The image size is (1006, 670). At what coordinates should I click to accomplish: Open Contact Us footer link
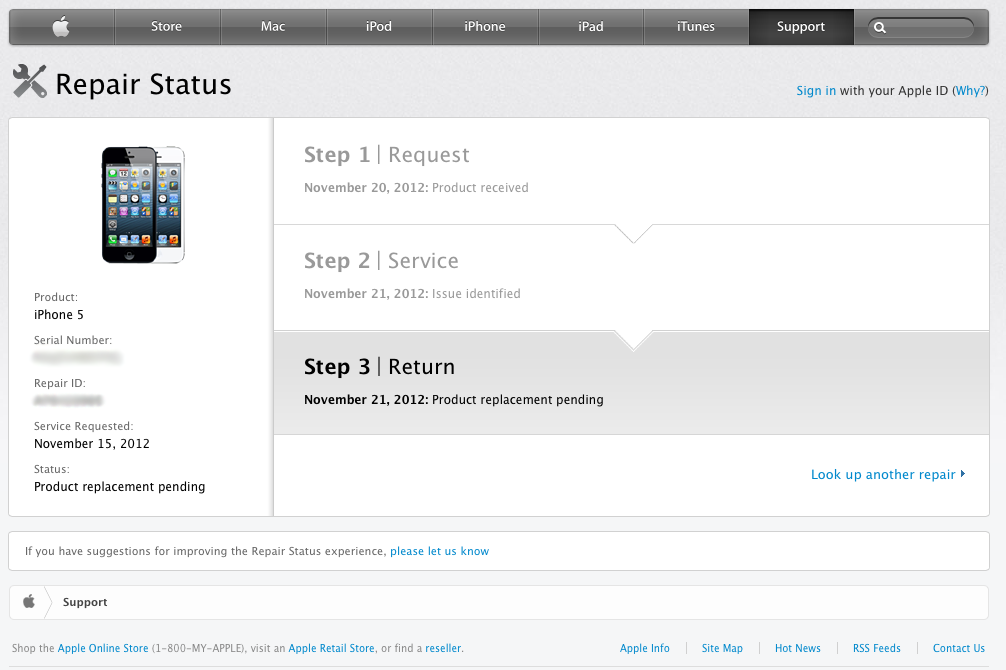959,648
